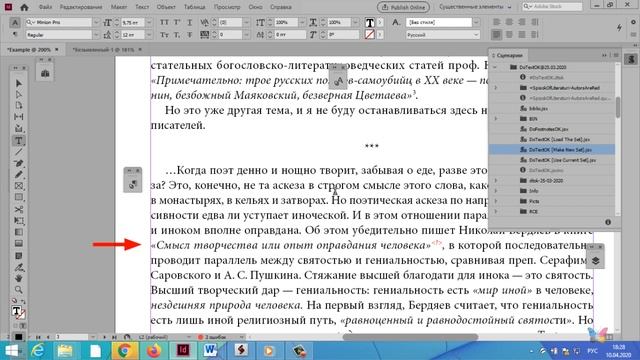Select the Gap tool
This screenshot has width=640, height=360.
19,117
